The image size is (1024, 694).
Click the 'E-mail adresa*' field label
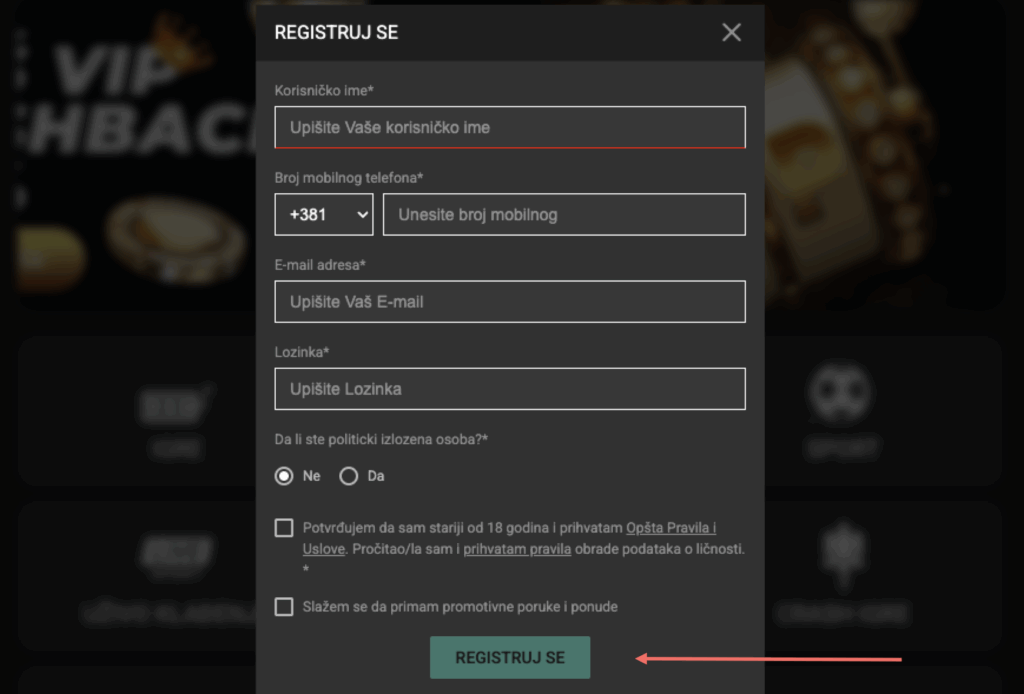click(320, 265)
